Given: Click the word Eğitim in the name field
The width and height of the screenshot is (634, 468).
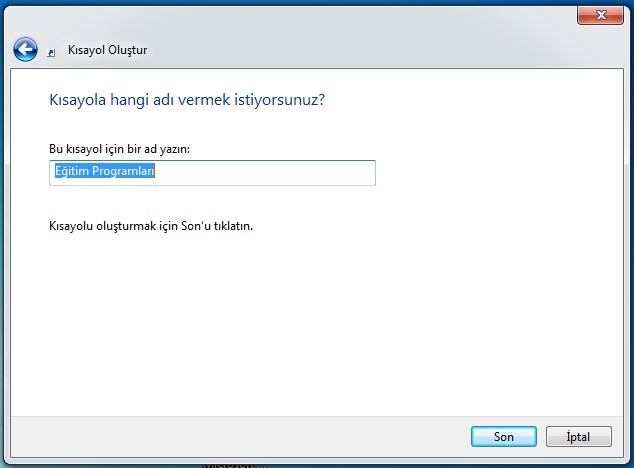Looking at the screenshot, I should (x=70, y=172).
